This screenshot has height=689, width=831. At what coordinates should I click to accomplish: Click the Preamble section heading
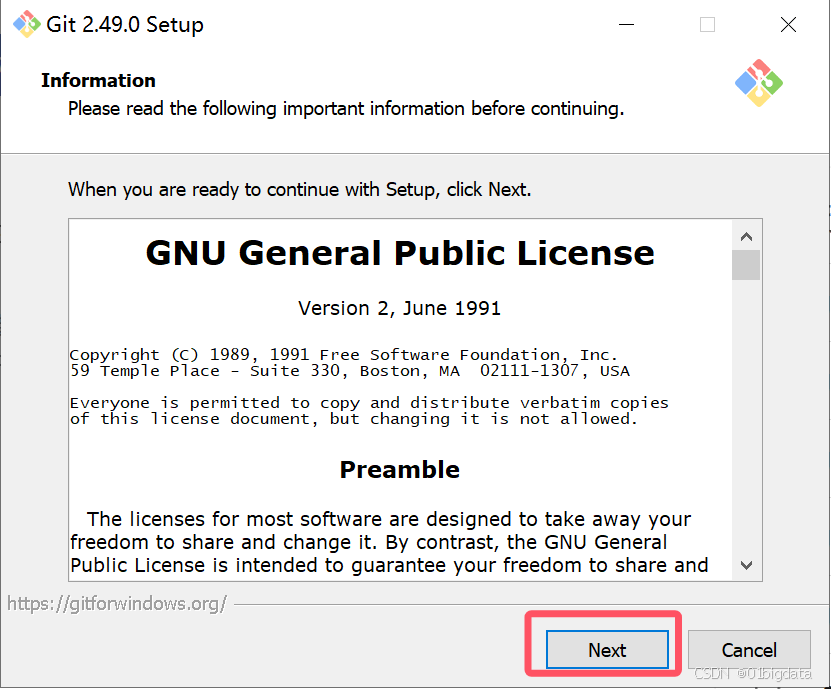click(x=399, y=469)
